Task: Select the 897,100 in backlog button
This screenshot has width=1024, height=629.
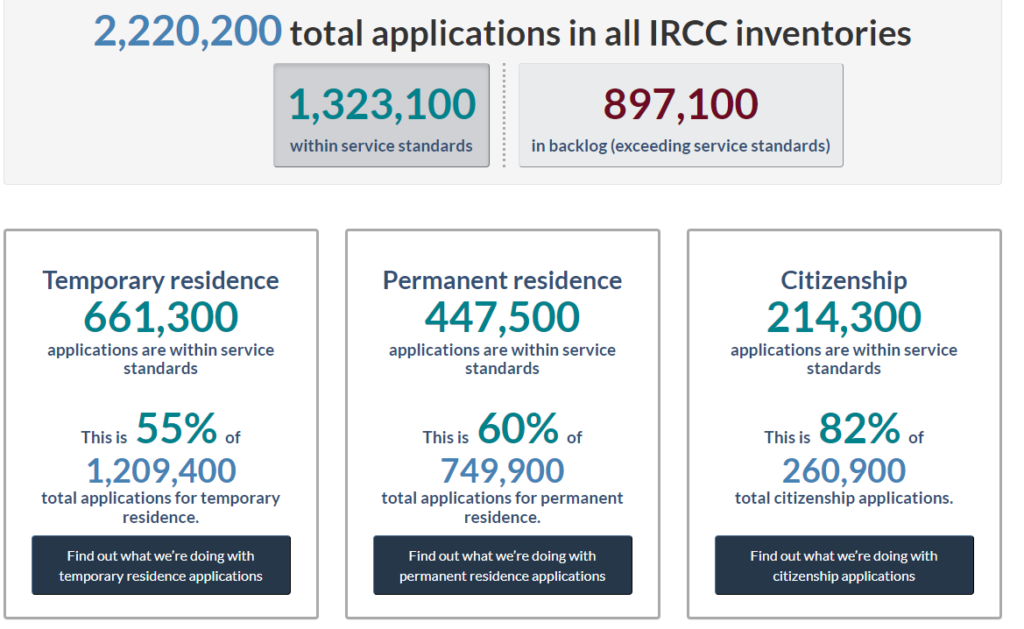Action: coord(680,116)
